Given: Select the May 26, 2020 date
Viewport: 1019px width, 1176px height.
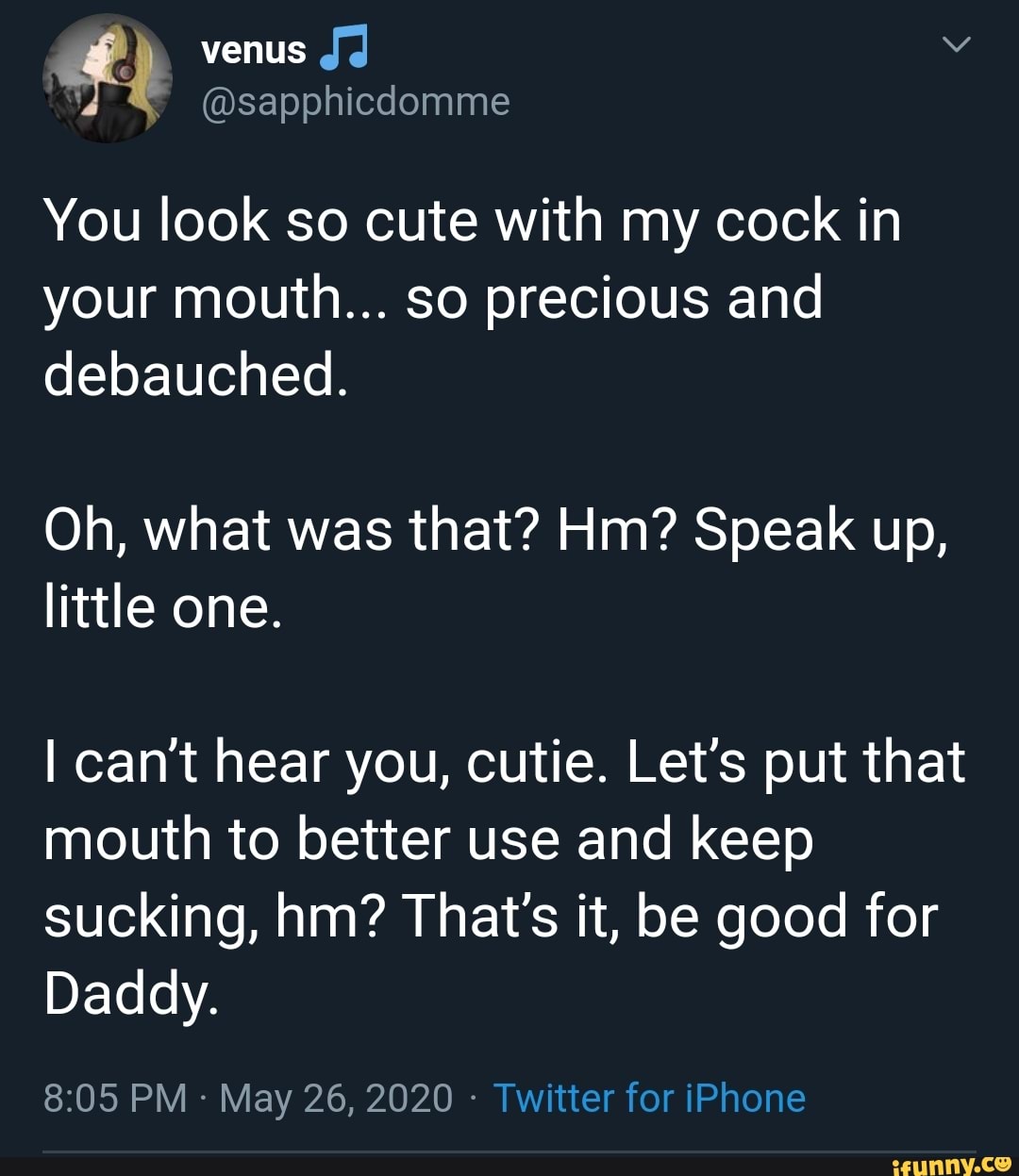Looking at the screenshot, I should 336,1098.
